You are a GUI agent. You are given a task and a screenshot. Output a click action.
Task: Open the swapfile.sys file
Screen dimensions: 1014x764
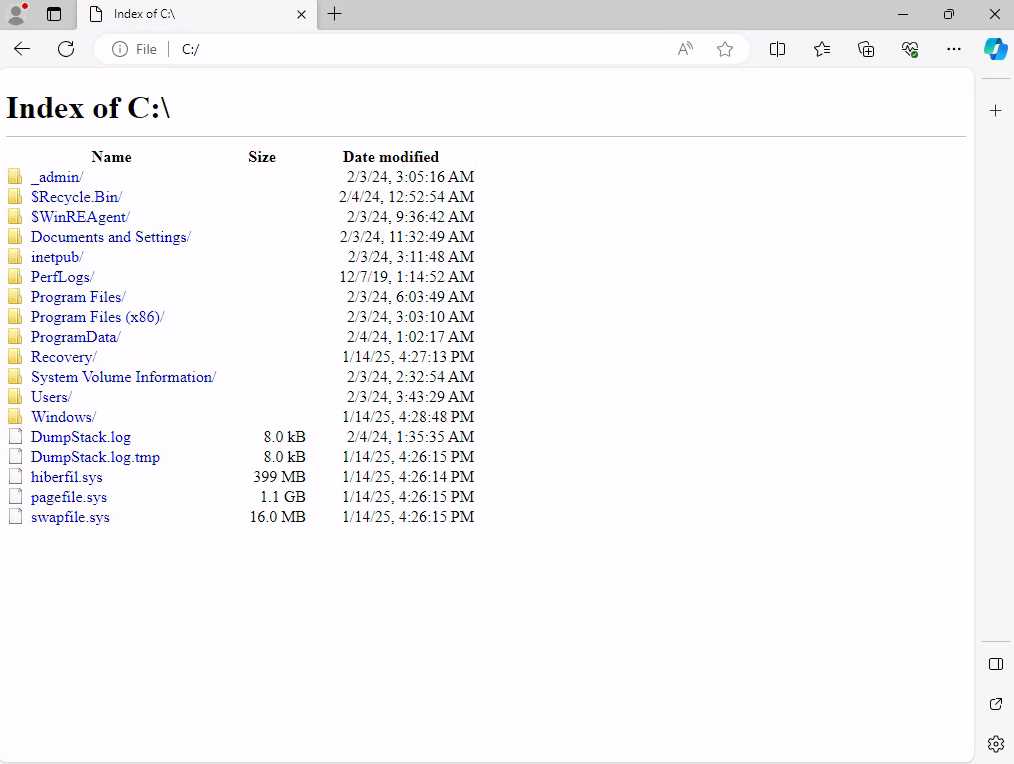point(70,518)
